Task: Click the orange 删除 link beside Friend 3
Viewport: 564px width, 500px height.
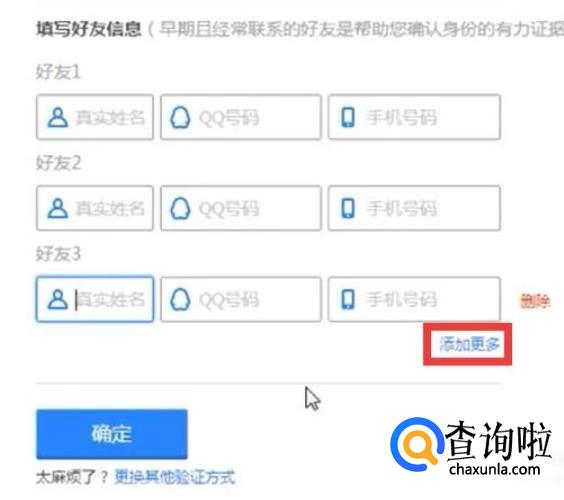Action: [535, 301]
